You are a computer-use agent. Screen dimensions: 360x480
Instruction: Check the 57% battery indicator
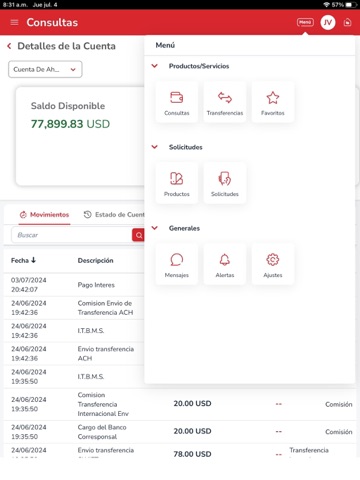click(344, 5)
